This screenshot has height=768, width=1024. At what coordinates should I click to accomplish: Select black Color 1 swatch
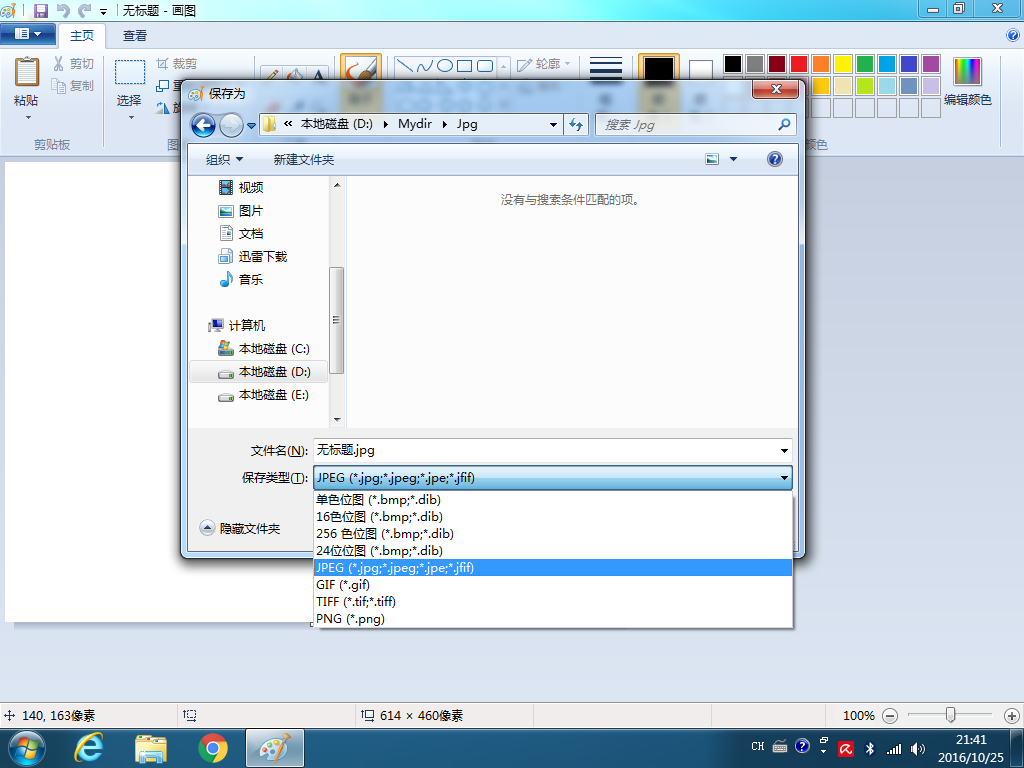(658, 69)
